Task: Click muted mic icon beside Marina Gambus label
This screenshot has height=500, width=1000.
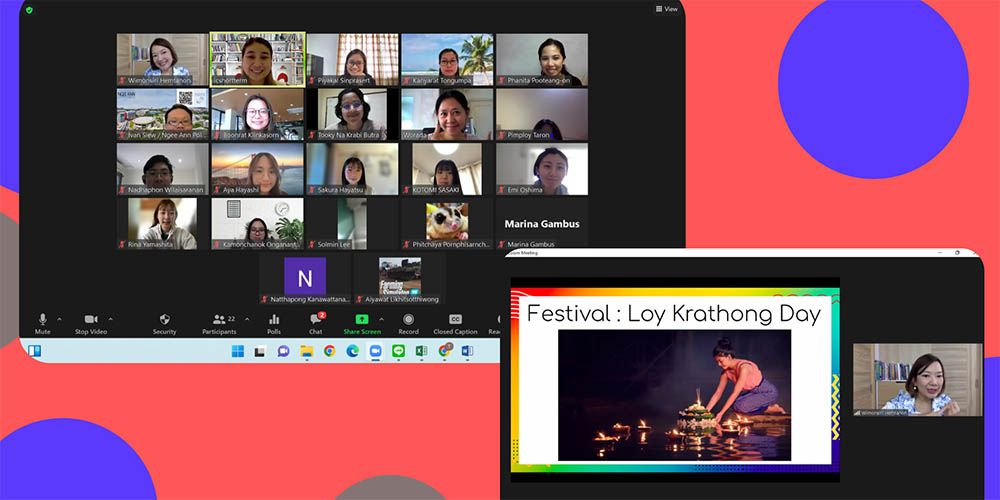Action: pyautogui.click(x=501, y=244)
